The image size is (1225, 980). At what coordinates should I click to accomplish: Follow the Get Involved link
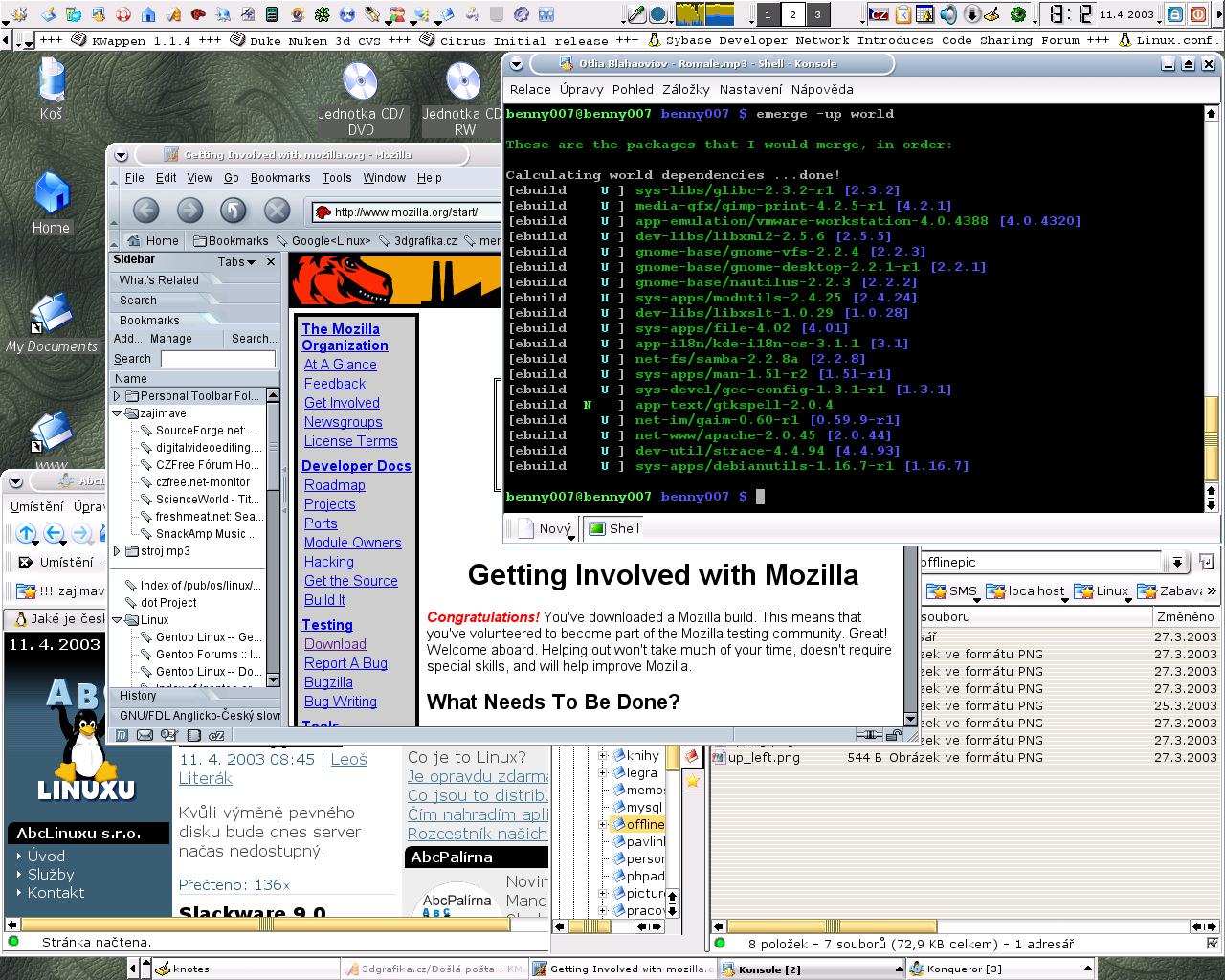(342, 403)
